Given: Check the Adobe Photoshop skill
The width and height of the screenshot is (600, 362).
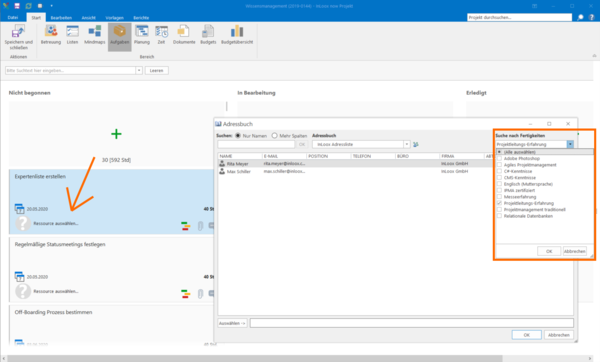Looking at the screenshot, I should click(499, 158).
